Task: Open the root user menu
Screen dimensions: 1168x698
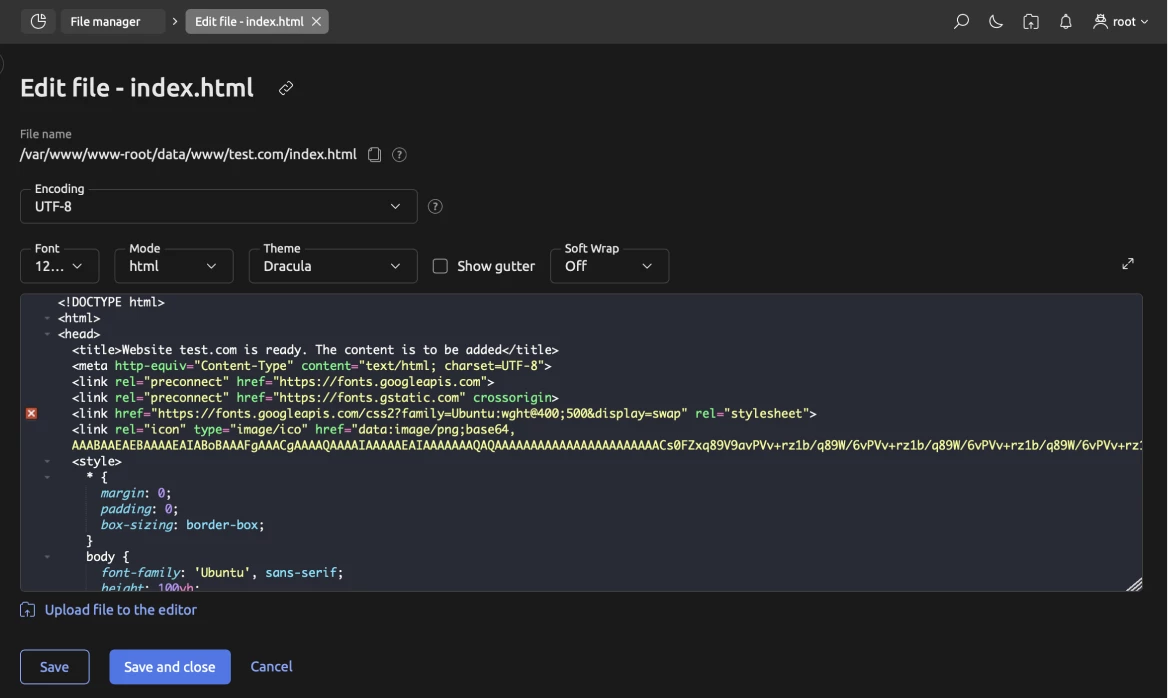Action: 1121,22
